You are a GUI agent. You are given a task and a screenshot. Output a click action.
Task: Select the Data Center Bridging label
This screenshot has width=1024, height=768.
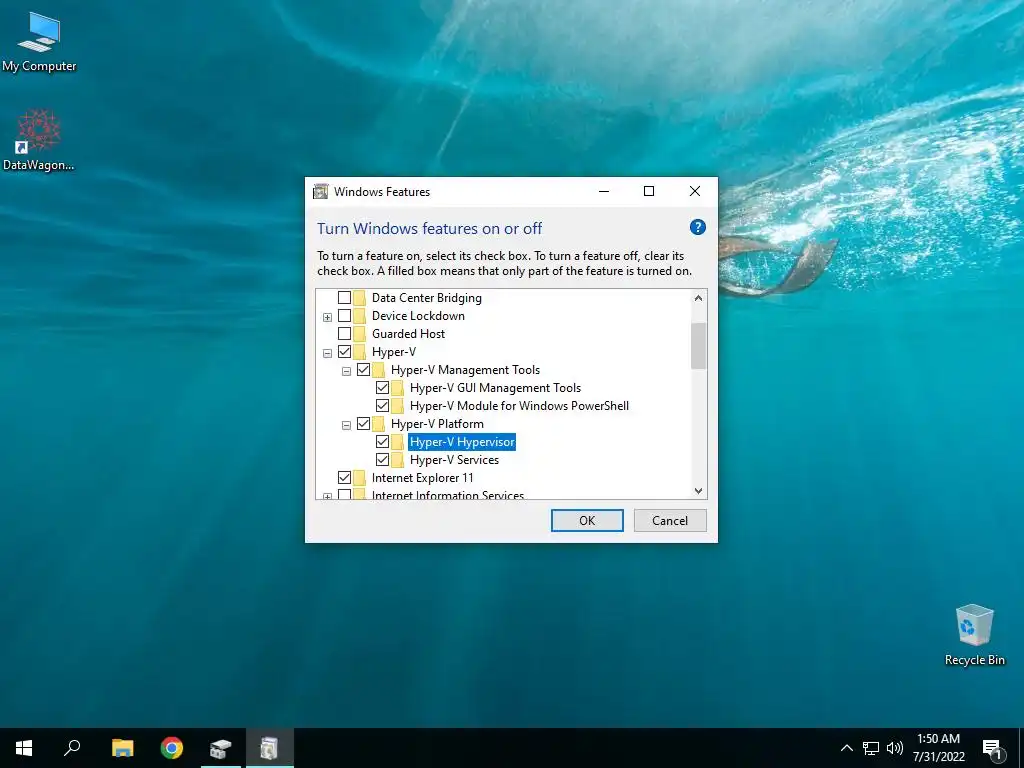click(x=426, y=298)
